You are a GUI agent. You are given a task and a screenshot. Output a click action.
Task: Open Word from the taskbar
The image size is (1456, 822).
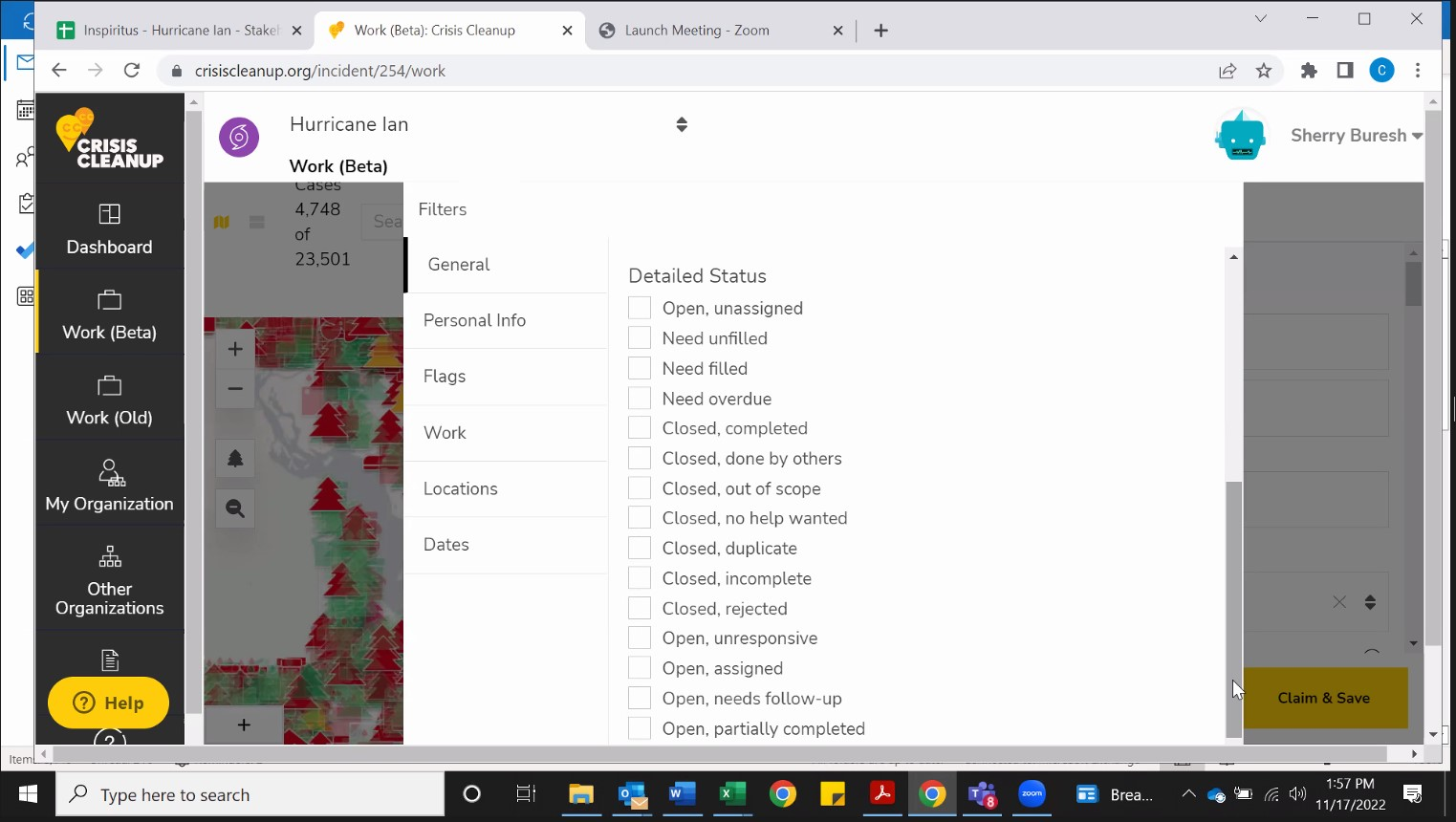point(682,794)
